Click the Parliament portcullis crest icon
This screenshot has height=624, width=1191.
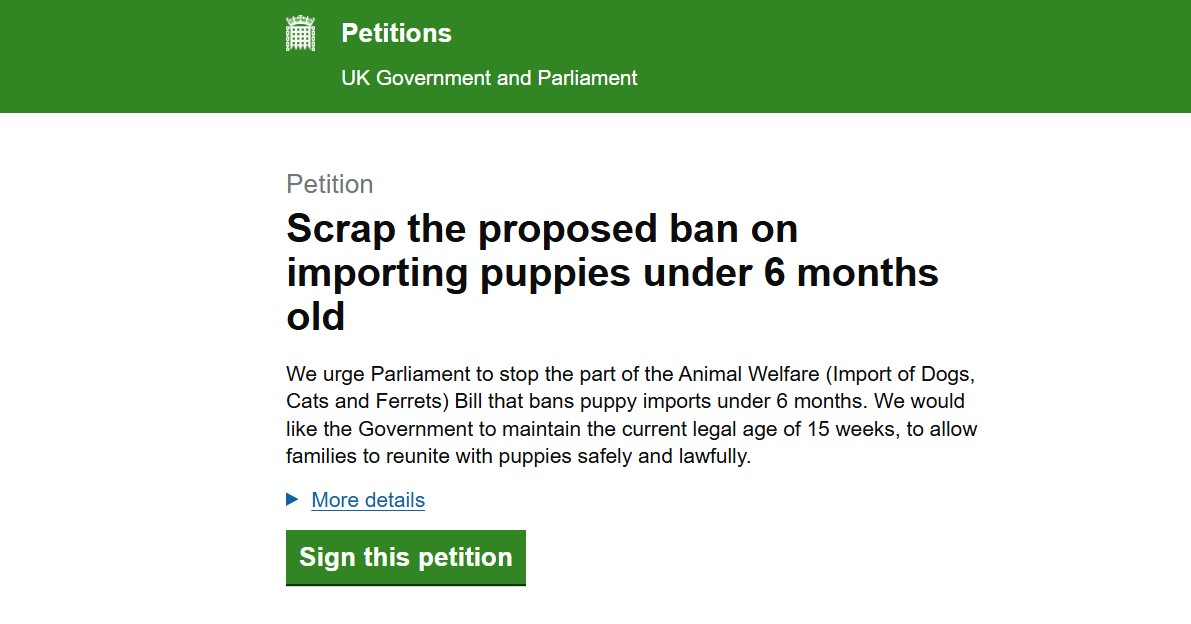tap(300, 33)
